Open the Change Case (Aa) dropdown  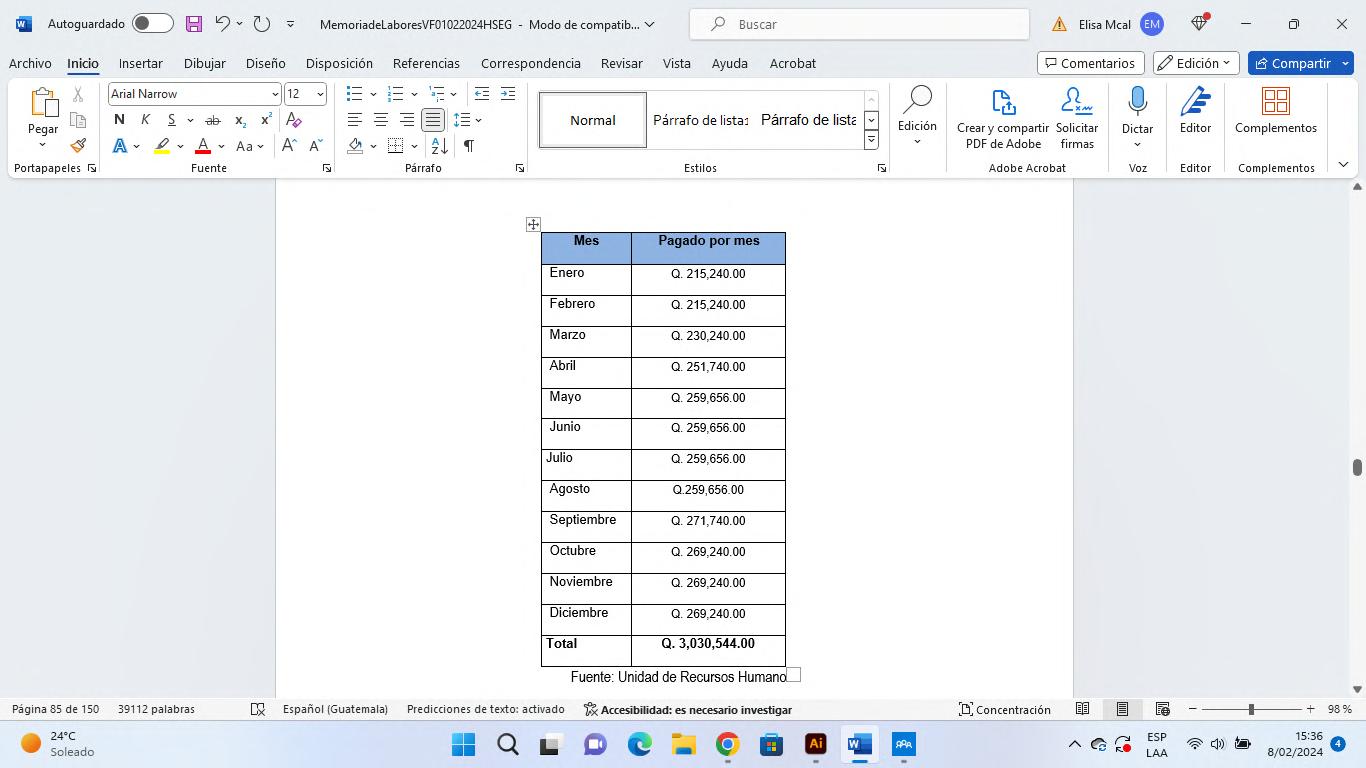249,146
